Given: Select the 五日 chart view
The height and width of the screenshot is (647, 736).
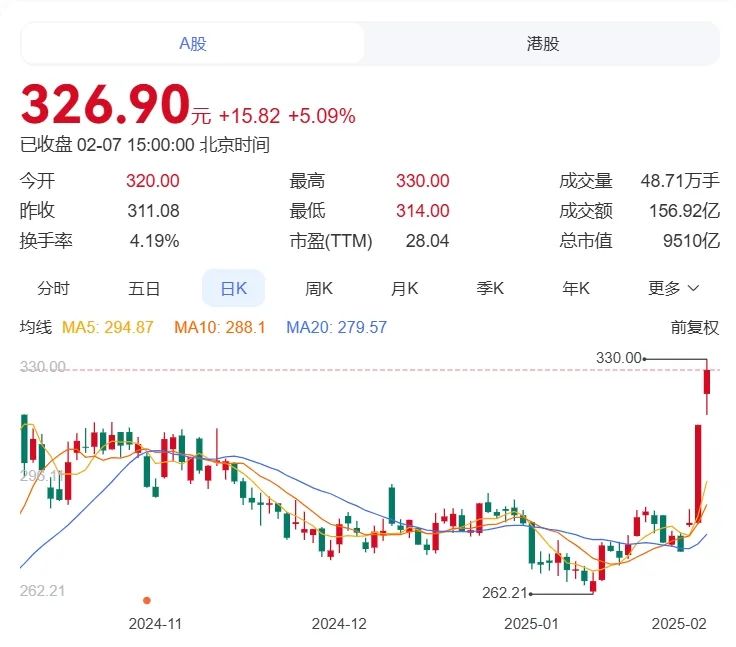Looking at the screenshot, I should coord(144,288).
